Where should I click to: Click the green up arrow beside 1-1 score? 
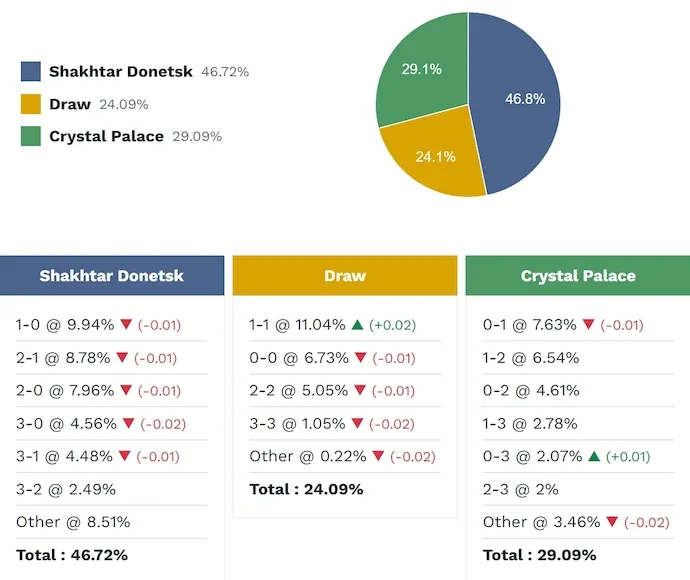coord(357,325)
